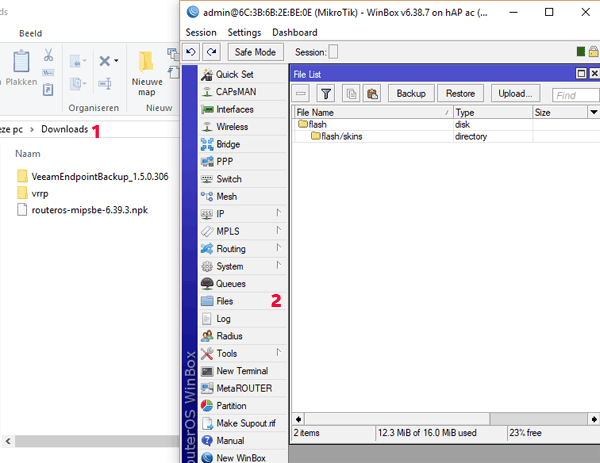
Task: Open New WinBox in sidebar
Action: (x=243, y=458)
